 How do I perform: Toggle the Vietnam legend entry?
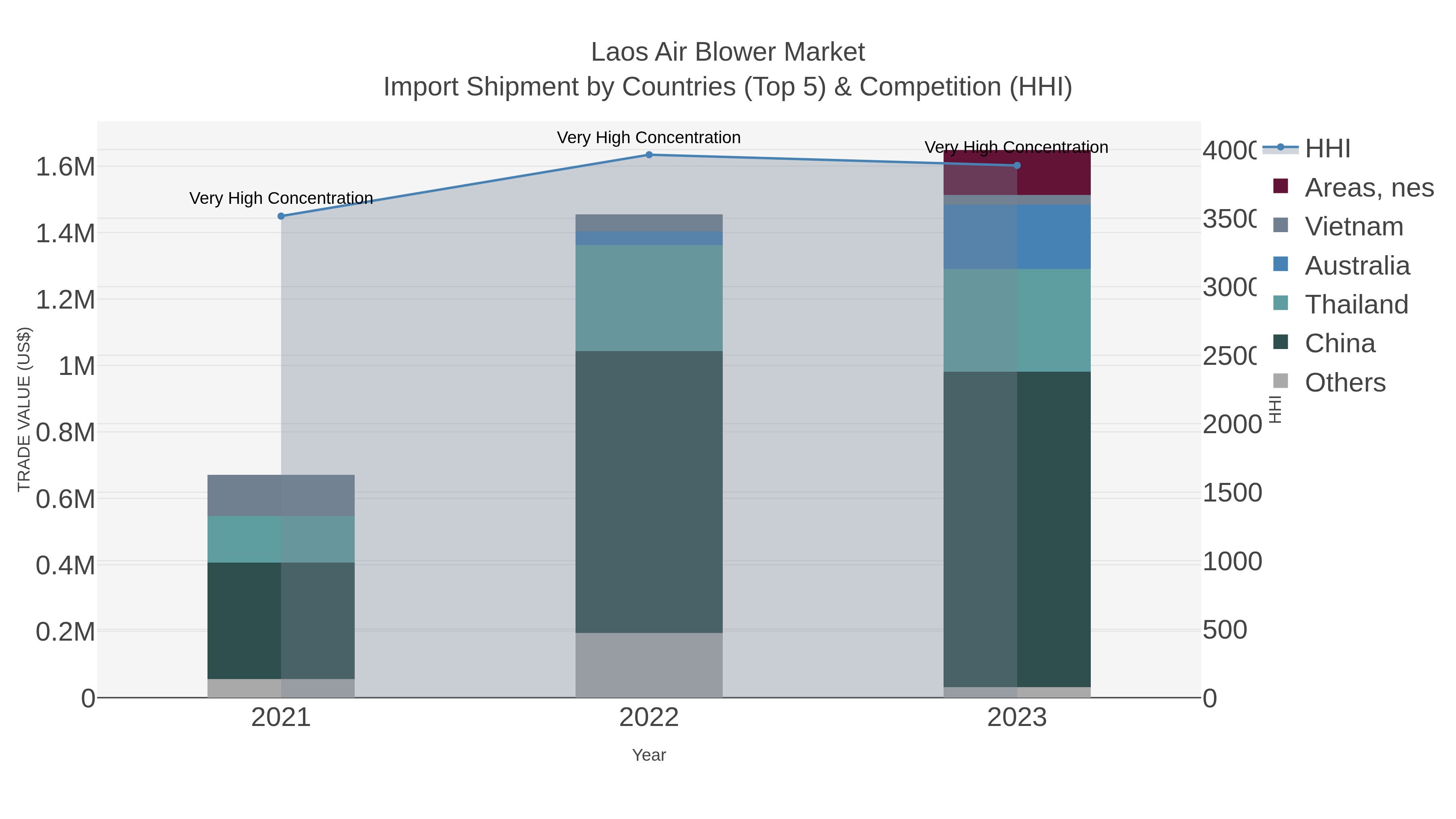pyautogui.click(x=1338, y=226)
